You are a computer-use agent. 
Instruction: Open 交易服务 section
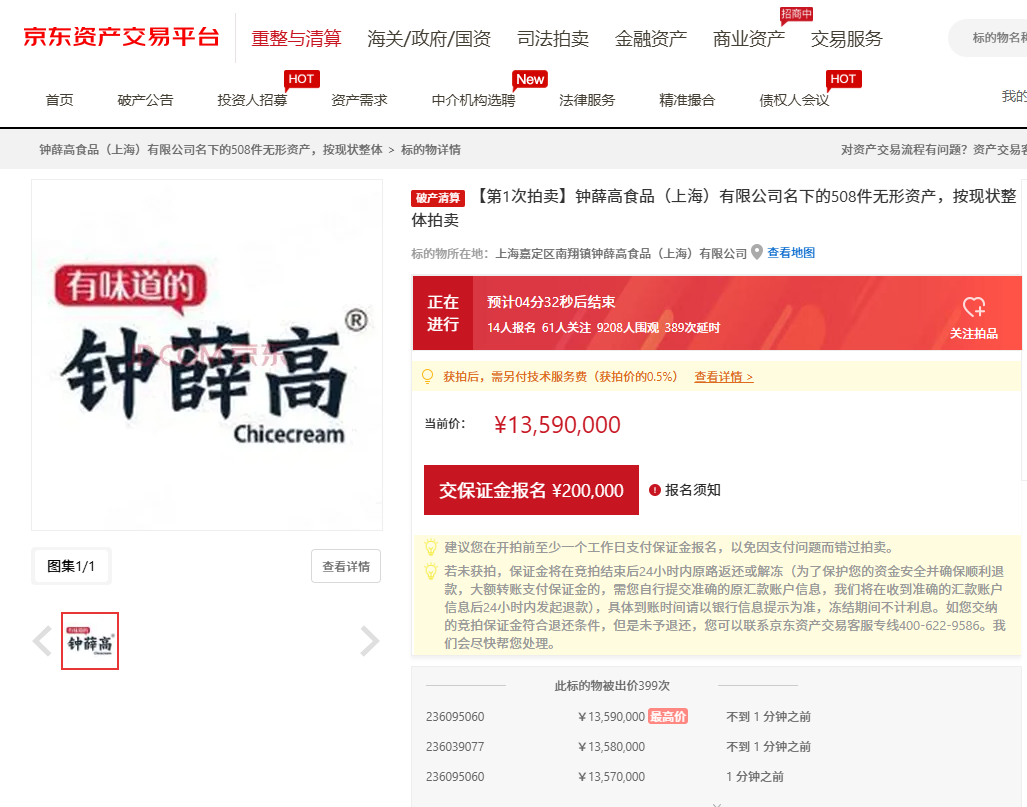(846, 39)
